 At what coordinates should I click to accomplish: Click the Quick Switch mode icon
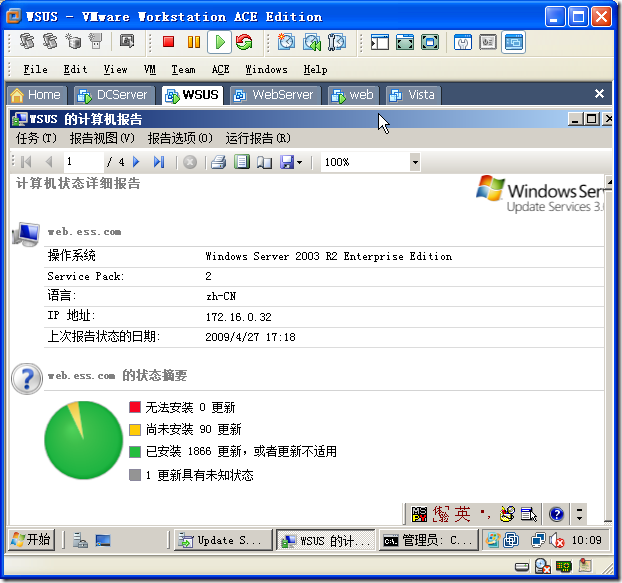430,42
